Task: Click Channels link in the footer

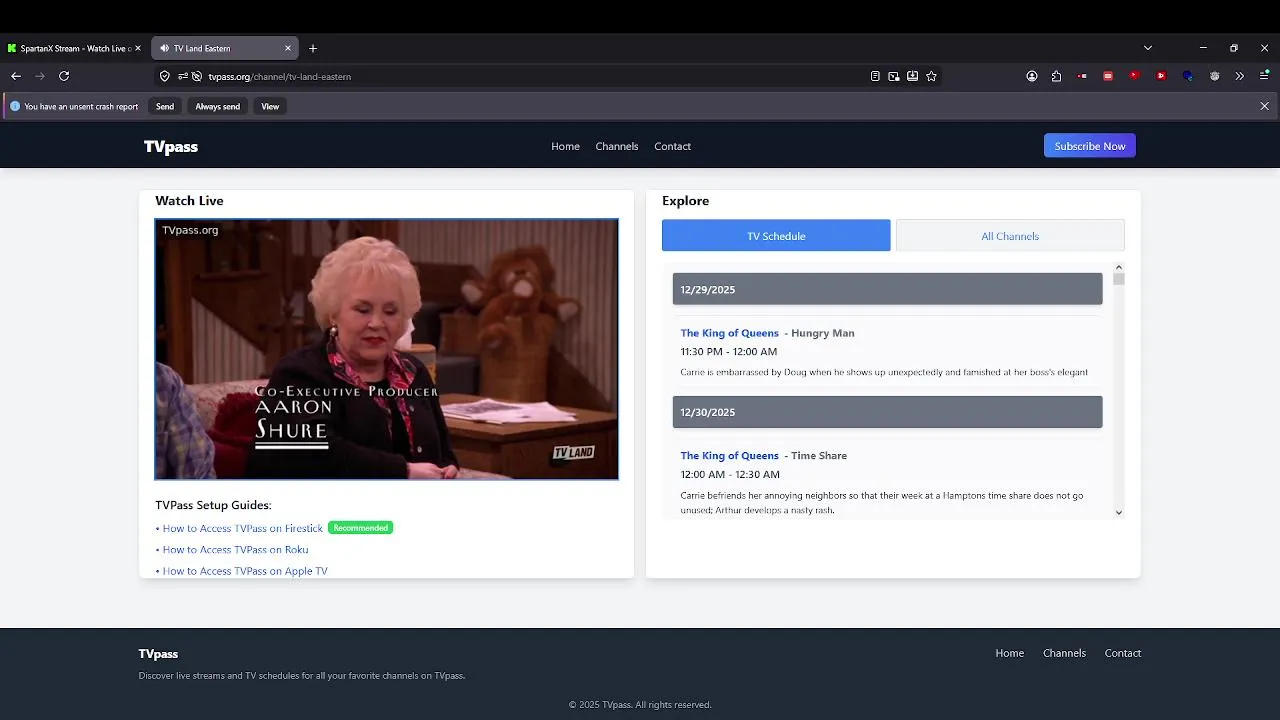Action: point(1064,653)
